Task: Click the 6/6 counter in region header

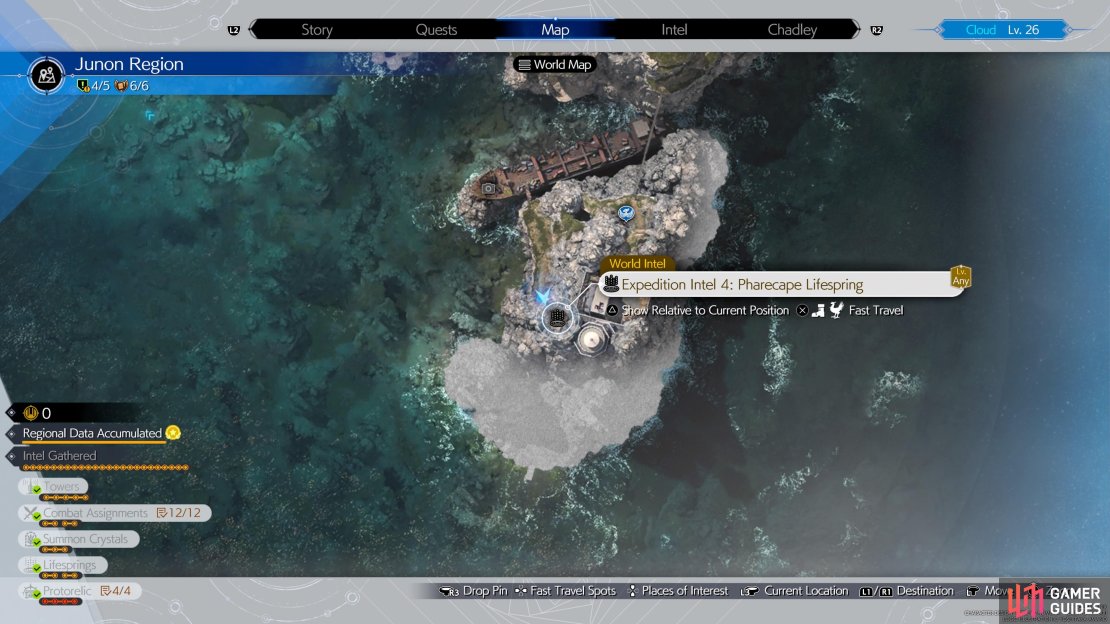Action: [132, 86]
